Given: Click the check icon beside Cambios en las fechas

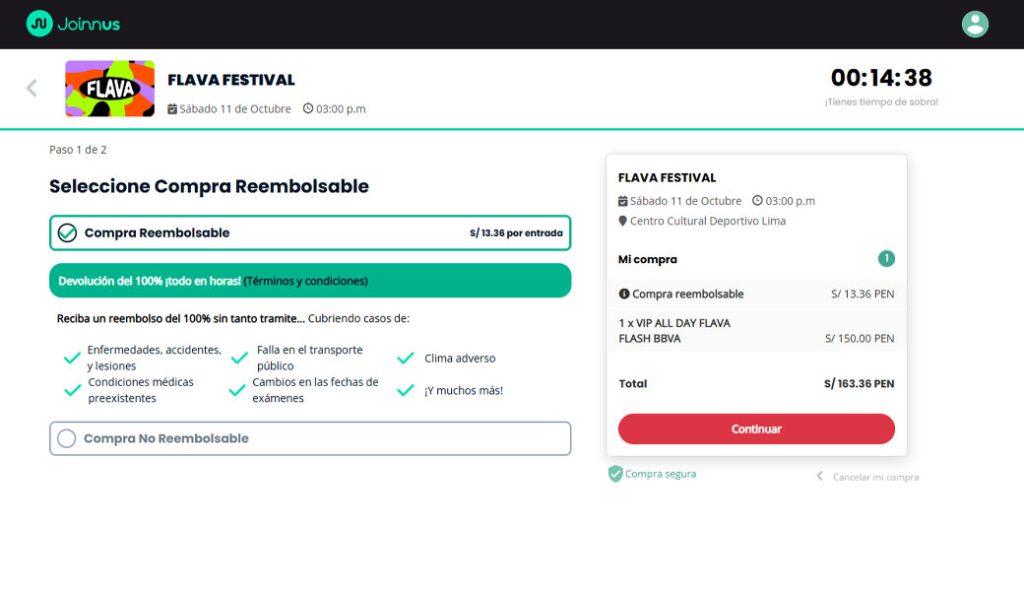Looking at the screenshot, I should click(237, 391).
